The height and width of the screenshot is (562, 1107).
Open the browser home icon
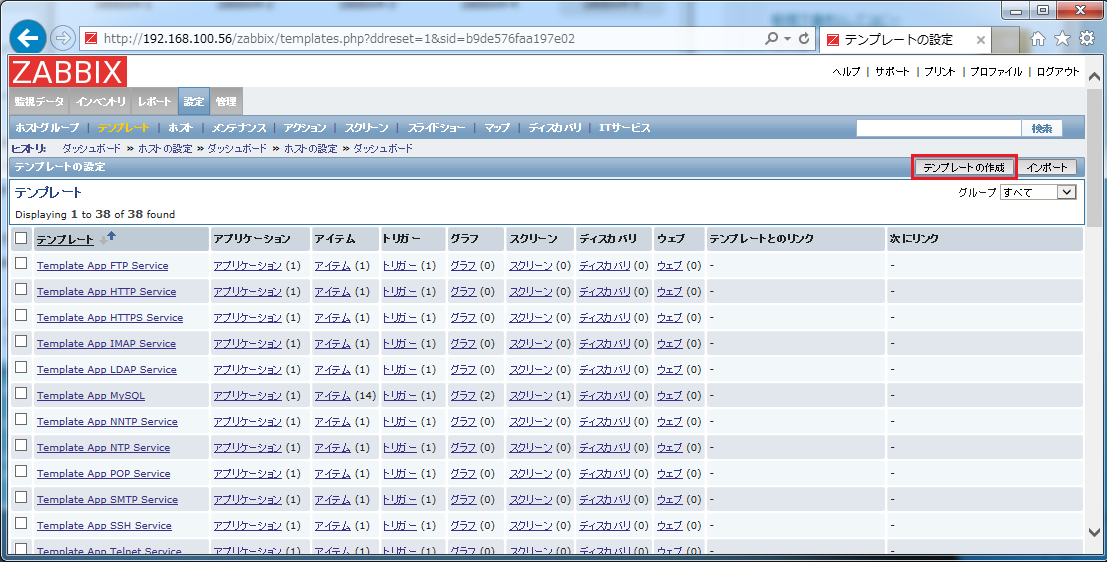click(x=1038, y=39)
